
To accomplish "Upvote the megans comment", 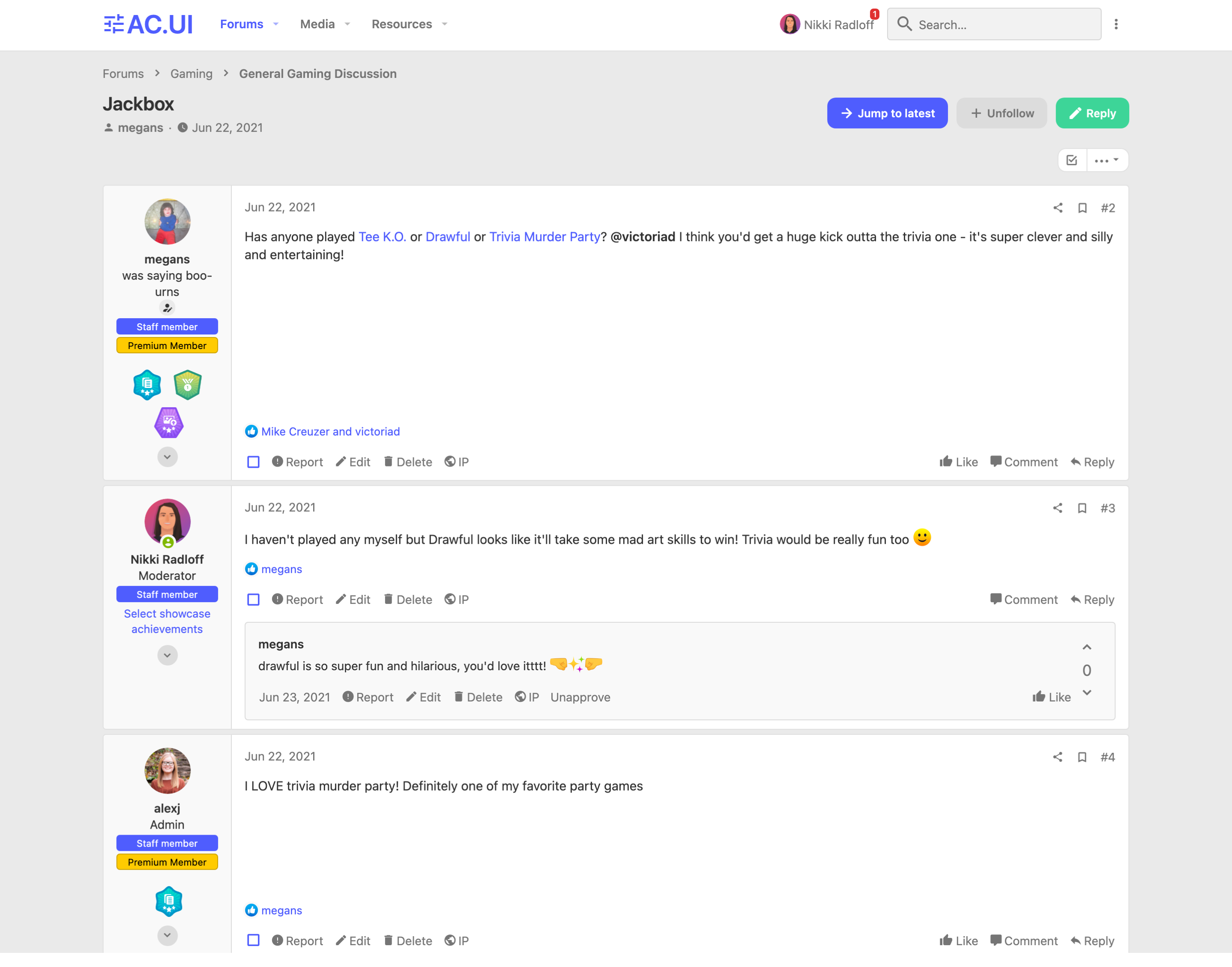I will pyautogui.click(x=1086, y=647).
